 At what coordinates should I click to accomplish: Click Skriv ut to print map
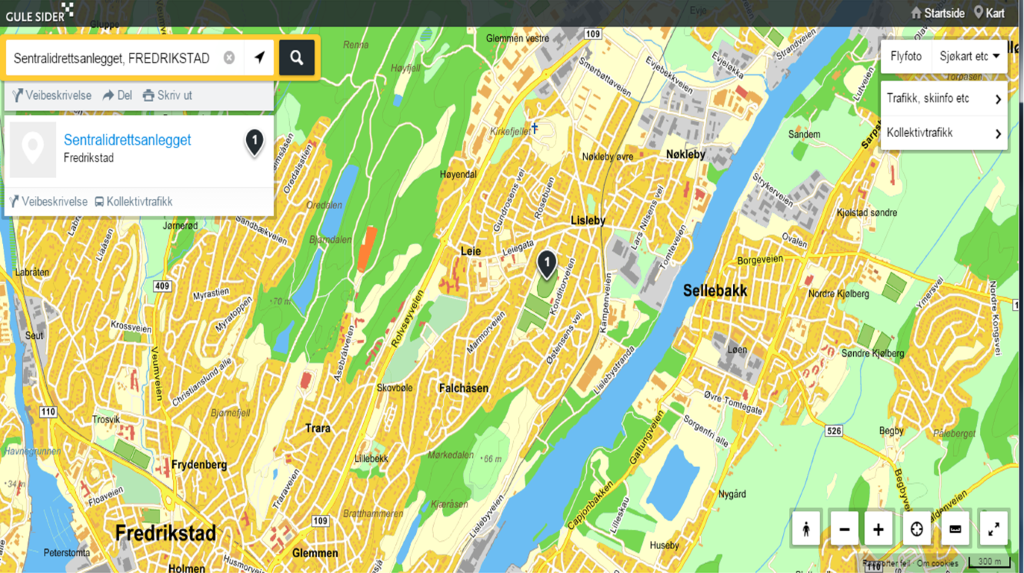pyautogui.click(x=168, y=95)
